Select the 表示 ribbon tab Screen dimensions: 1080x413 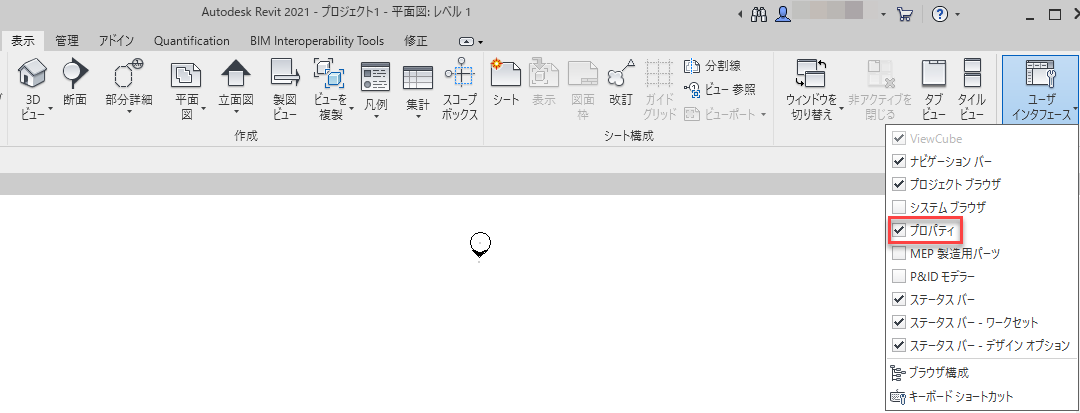pos(23,41)
